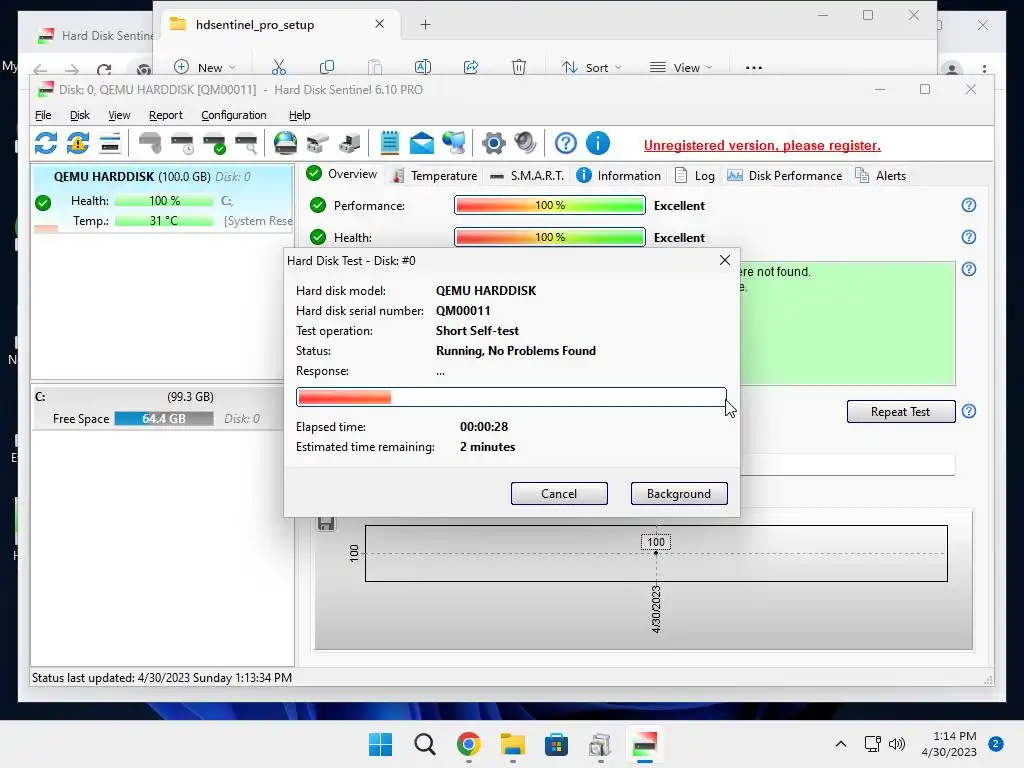1024x768 pixels.
Task: Click the Cut scissors icon in File Explorer
Action: [x=279, y=67]
